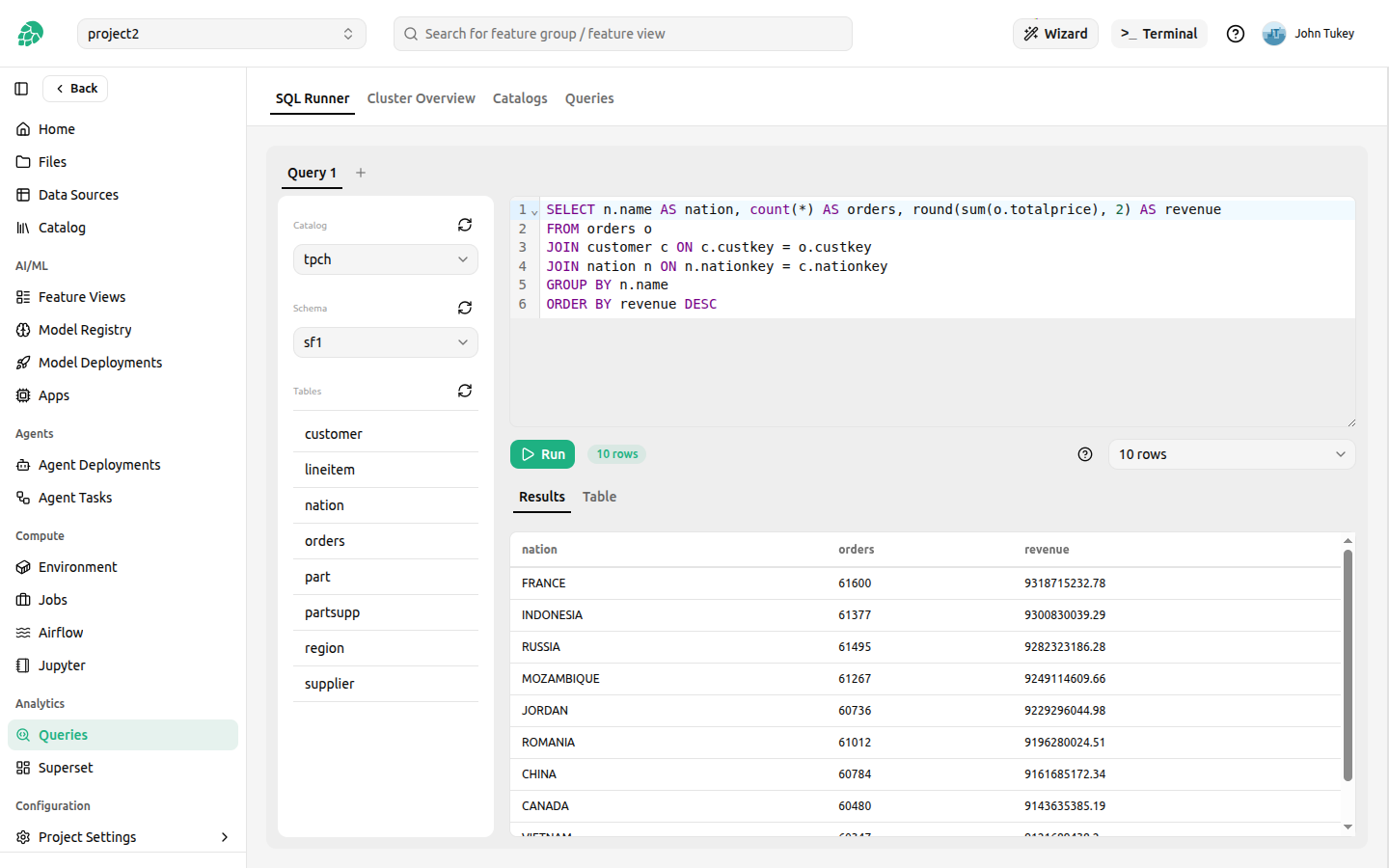Open the Wizard
Screen dimensions: 1389x868
[x=1055, y=34]
